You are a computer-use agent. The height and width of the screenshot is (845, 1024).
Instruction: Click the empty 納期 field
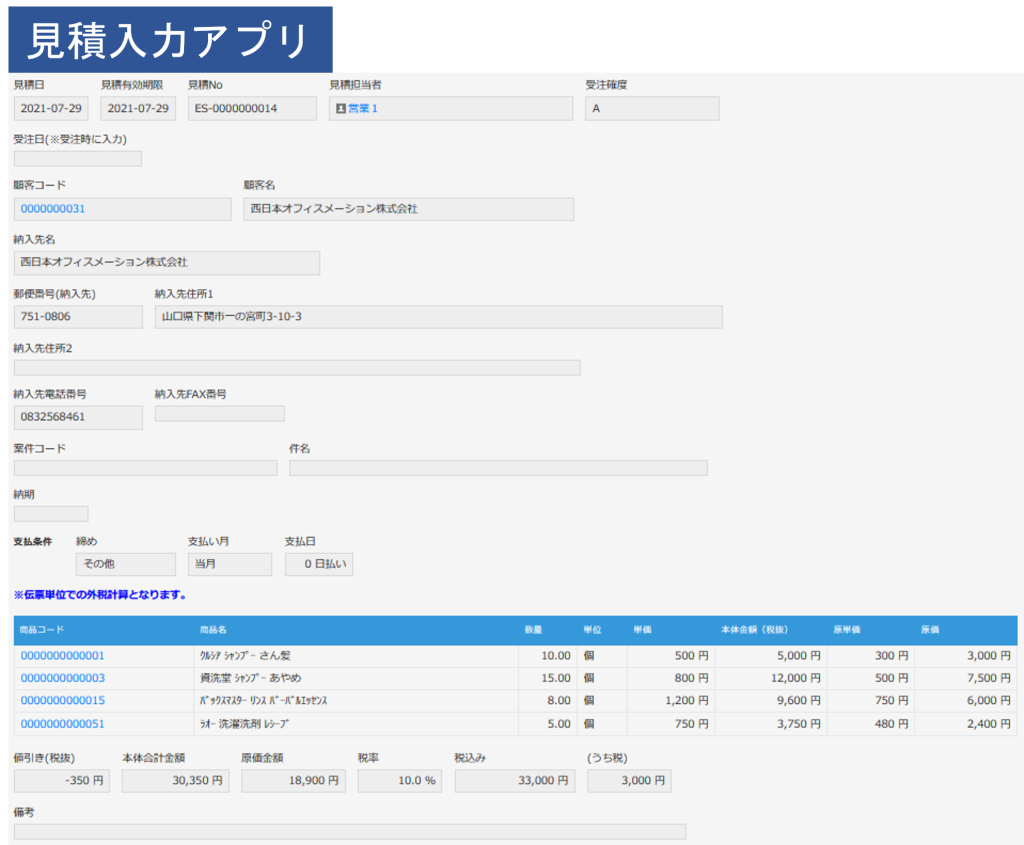click(x=51, y=513)
